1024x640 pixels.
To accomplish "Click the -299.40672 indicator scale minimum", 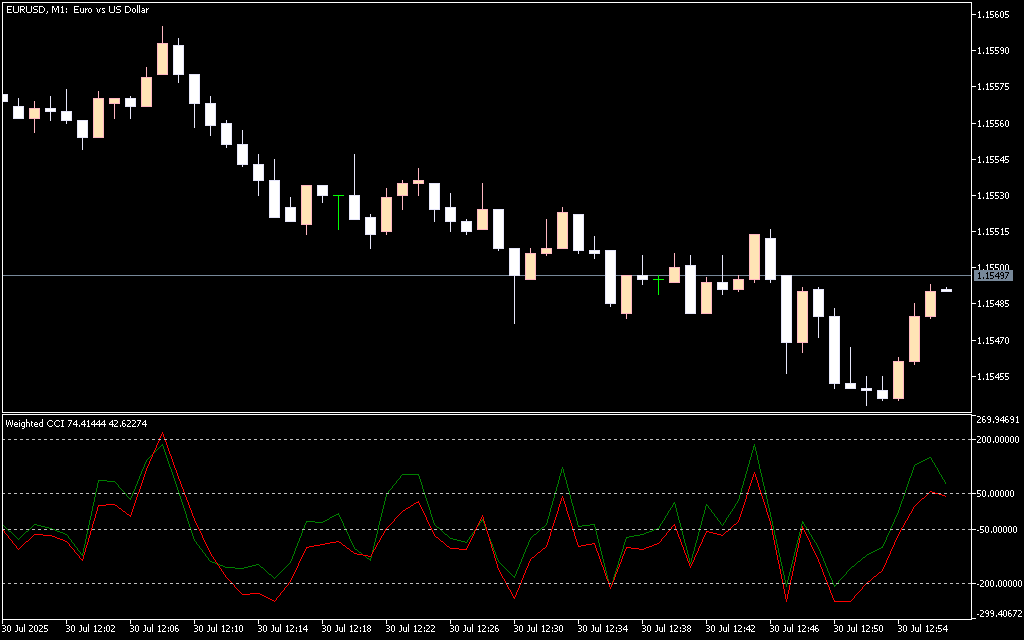I will coord(996,614).
